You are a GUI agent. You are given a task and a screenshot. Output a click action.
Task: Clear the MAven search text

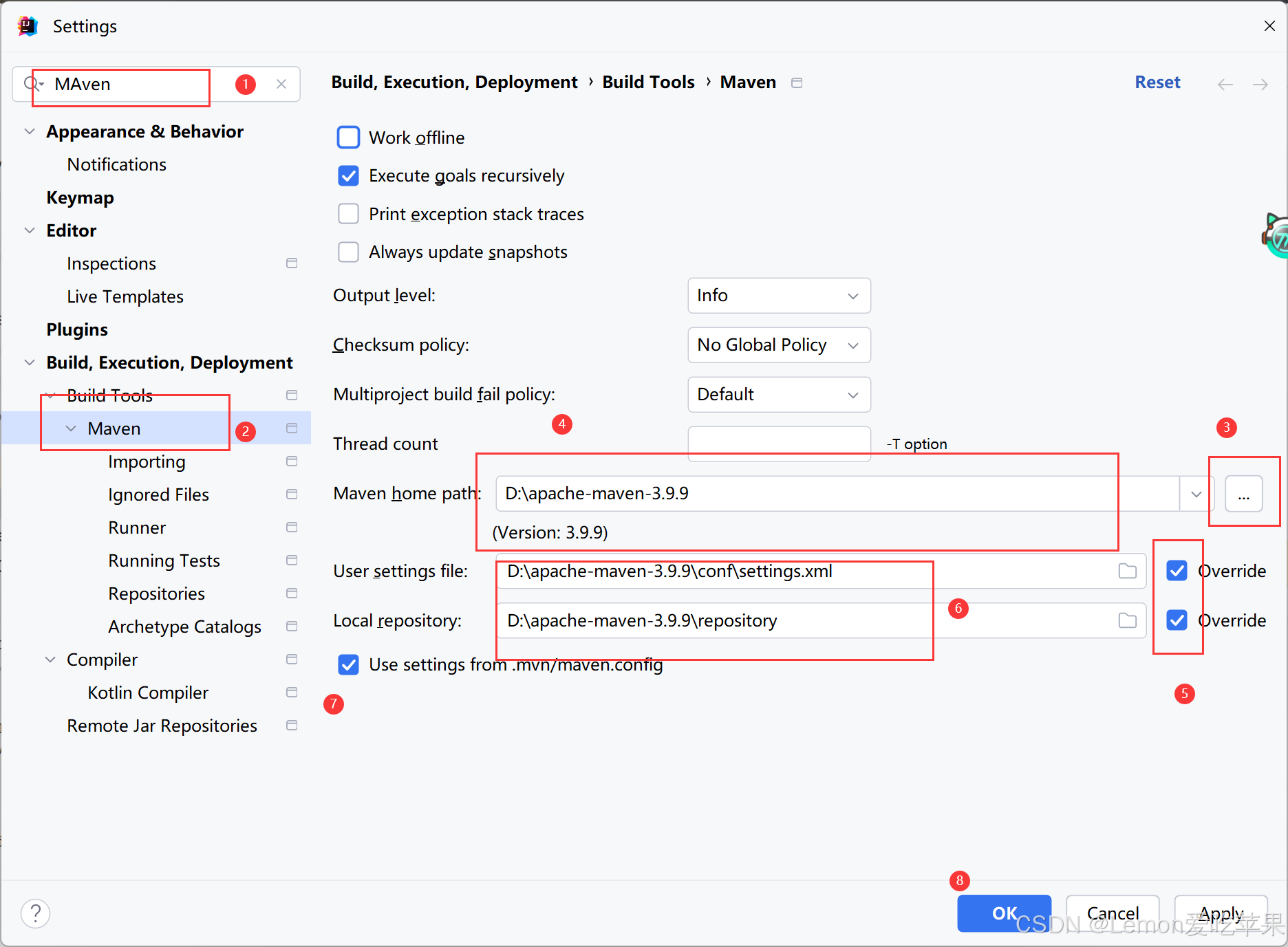pyautogui.click(x=281, y=84)
